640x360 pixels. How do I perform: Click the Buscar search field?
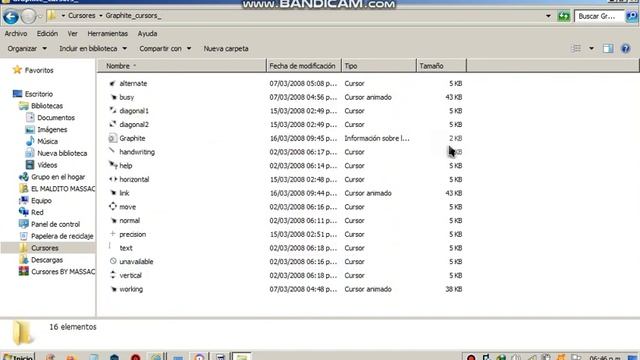click(x=599, y=16)
